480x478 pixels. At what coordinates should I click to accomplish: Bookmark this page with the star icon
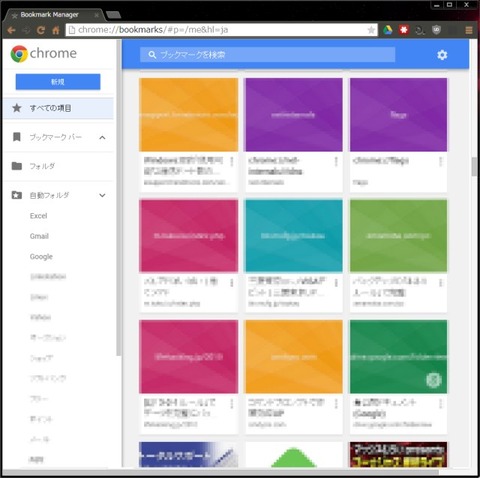371,30
